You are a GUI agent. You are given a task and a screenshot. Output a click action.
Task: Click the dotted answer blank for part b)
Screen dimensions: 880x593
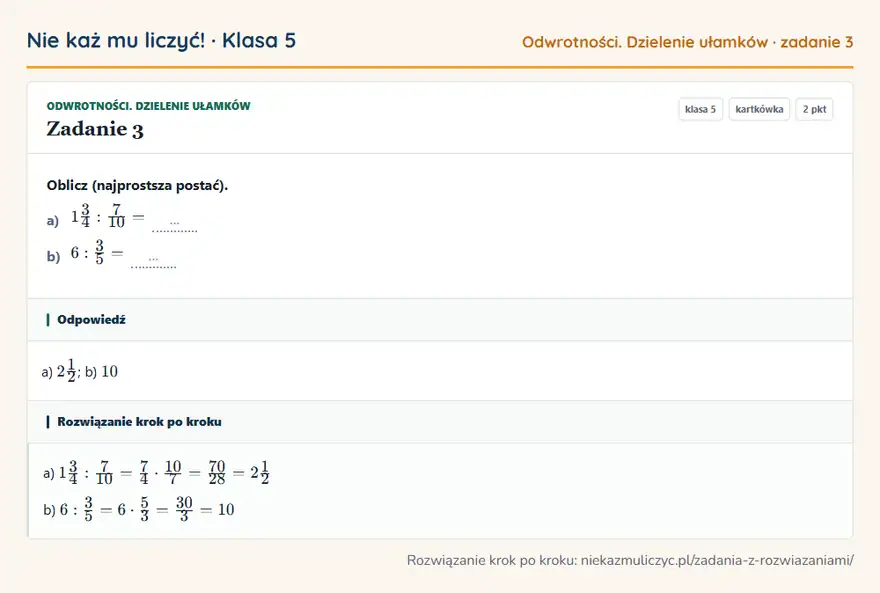coord(153,260)
